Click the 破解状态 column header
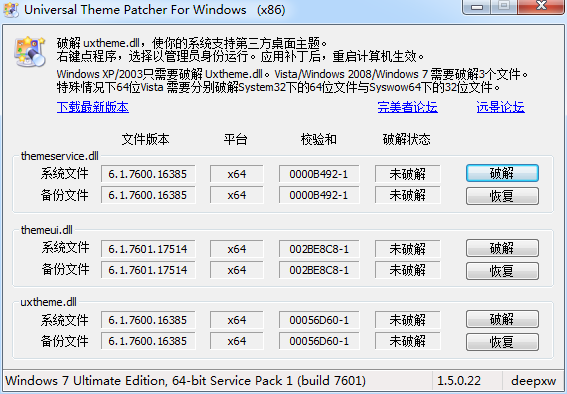Viewport: 567px width, 394px height. click(x=407, y=139)
